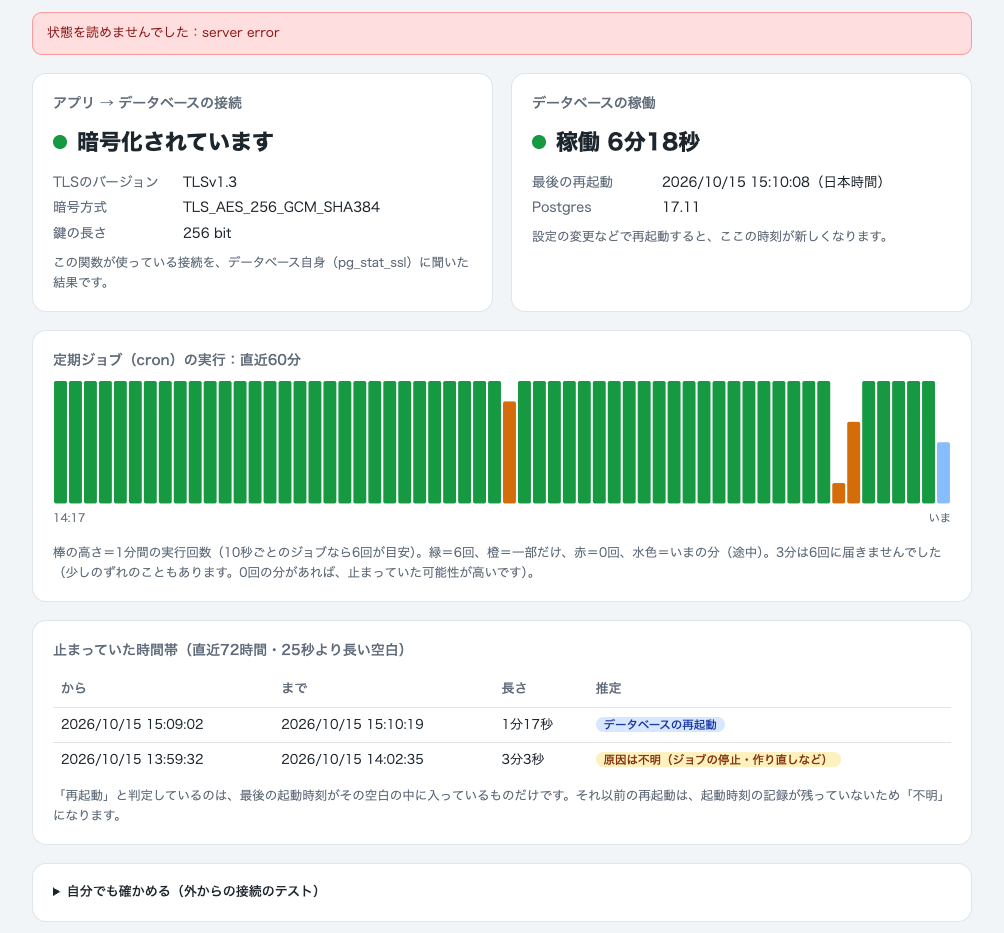
Task: Click the 止まっていた時間帯 section title
Action: tap(229, 650)
